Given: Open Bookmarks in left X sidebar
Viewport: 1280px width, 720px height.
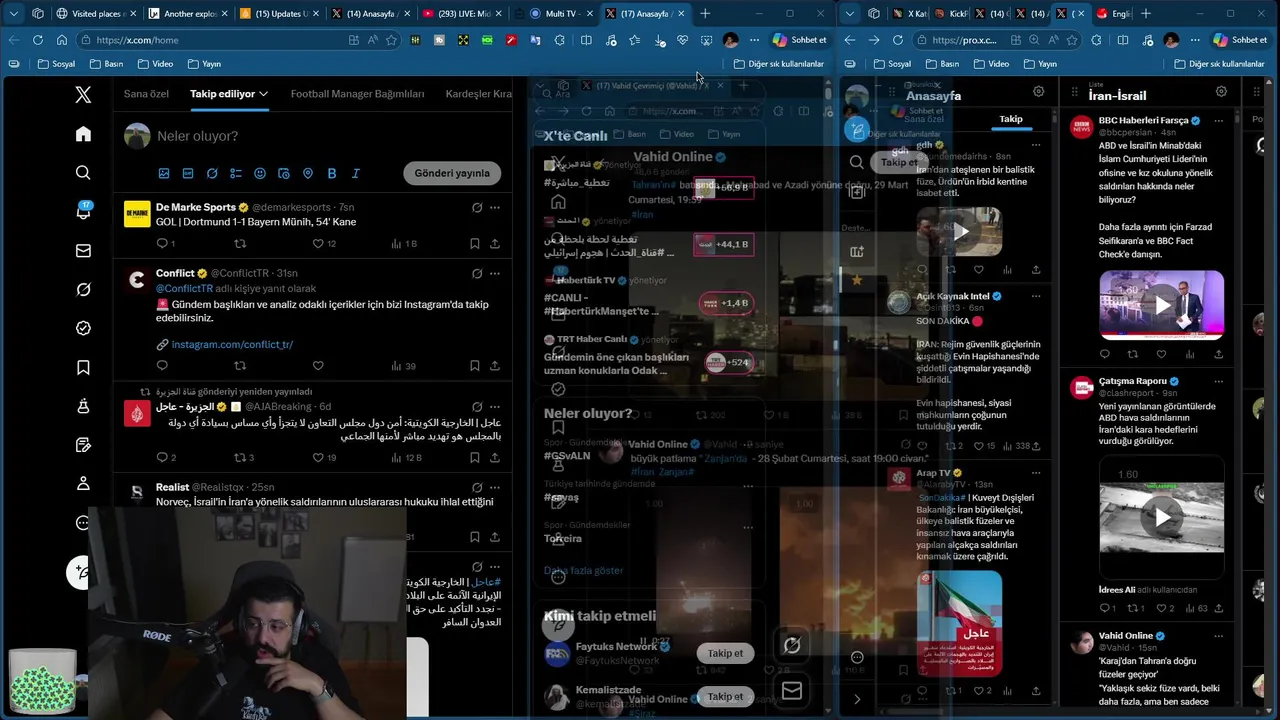Looking at the screenshot, I should 83,368.
